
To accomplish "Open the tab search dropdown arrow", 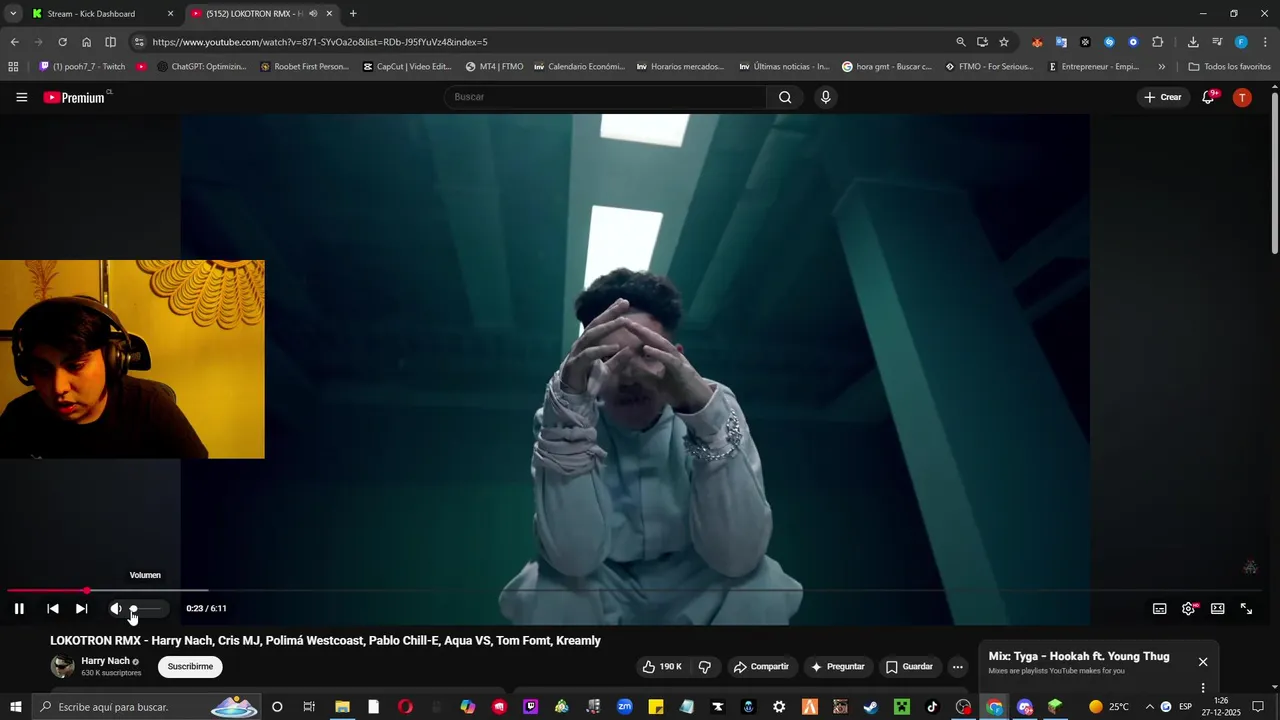I will tap(13, 14).
